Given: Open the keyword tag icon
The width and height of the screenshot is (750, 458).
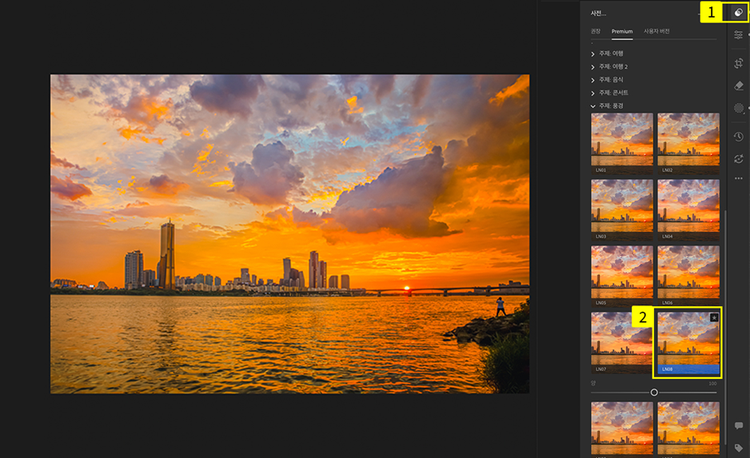Looking at the screenshot, I should (x=738, y=447).
